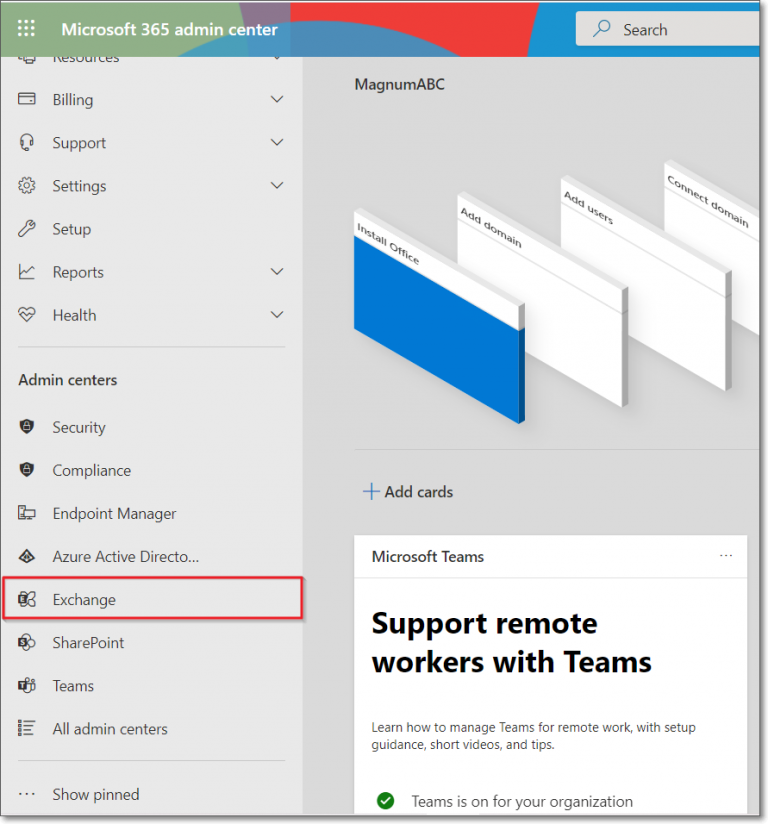Viewport: 768px width, 824px height.
Task: Click in the Search box
Action: tap(667, 29)
